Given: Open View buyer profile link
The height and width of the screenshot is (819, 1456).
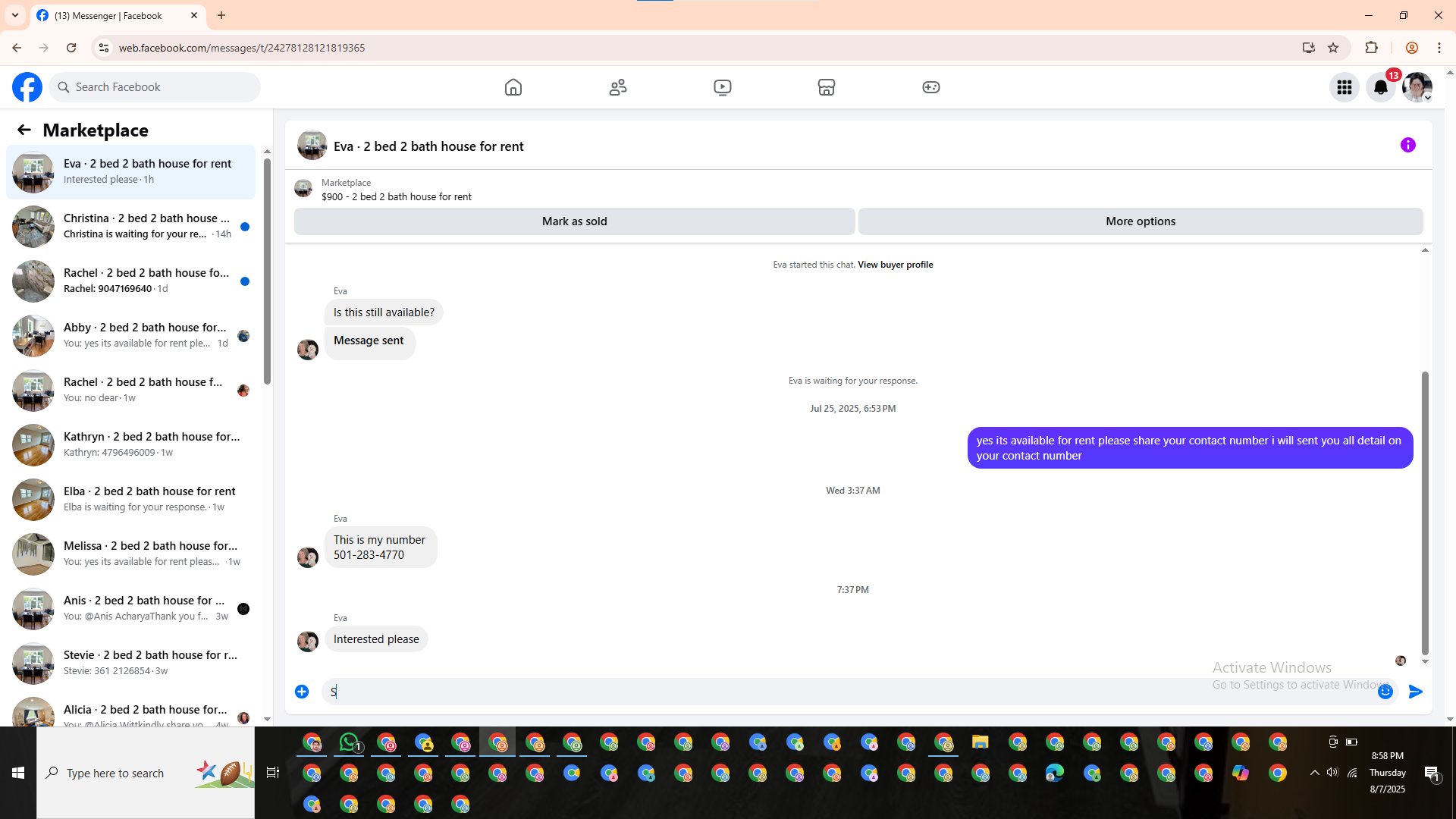Looking at the screenshot, I should (x=896, y=265).
